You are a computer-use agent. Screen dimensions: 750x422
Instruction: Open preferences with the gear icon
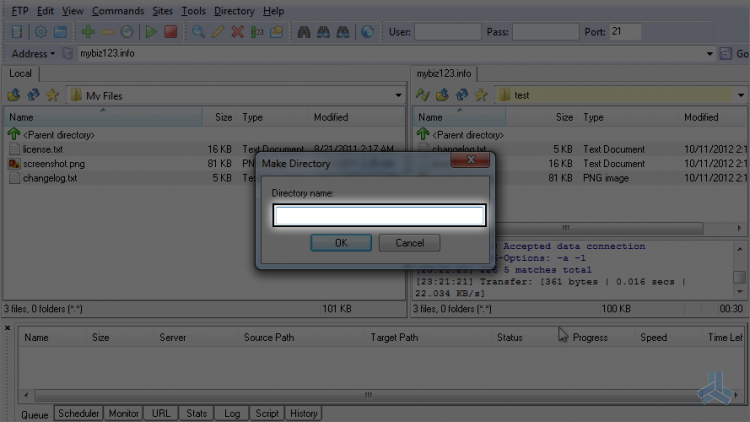tap(41, 32)
